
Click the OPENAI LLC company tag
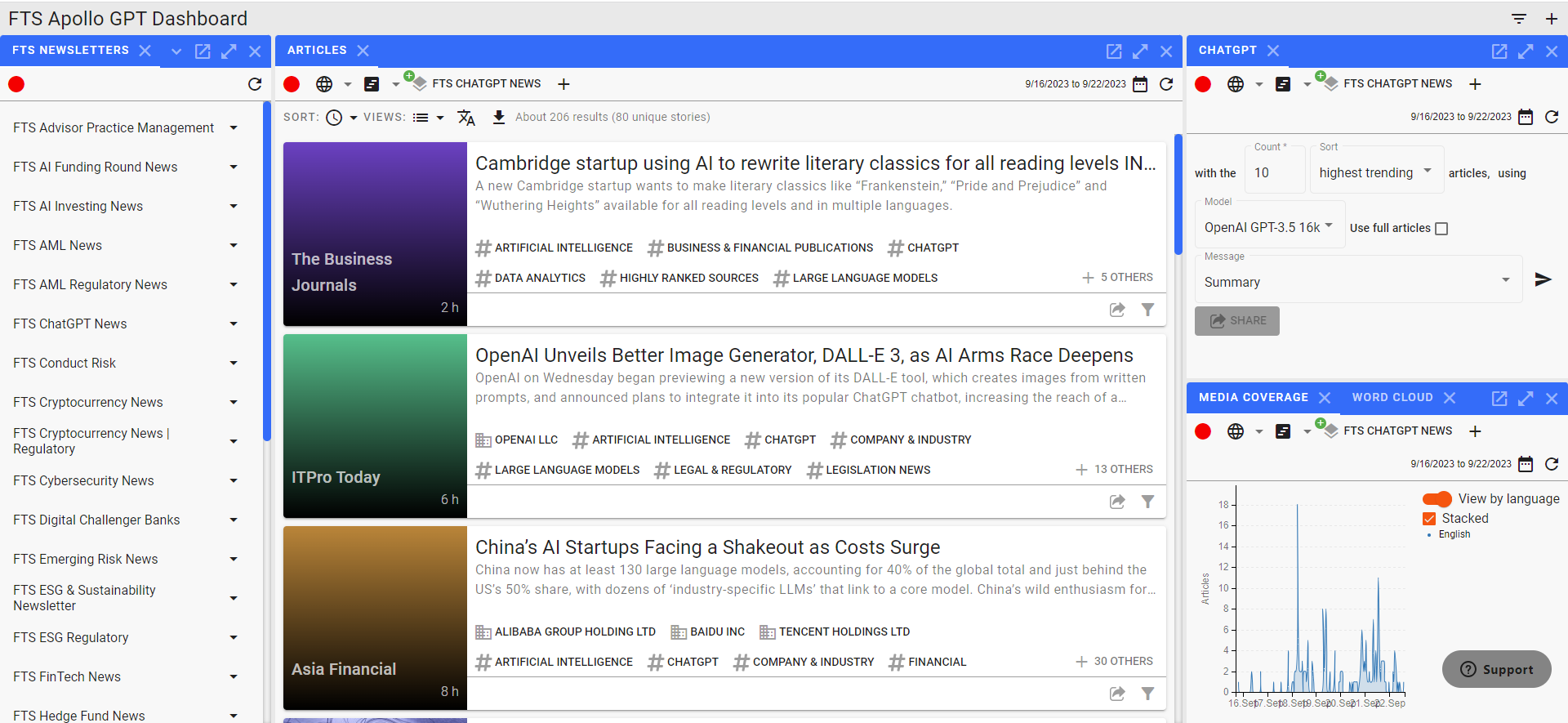(x=517, y=440)
